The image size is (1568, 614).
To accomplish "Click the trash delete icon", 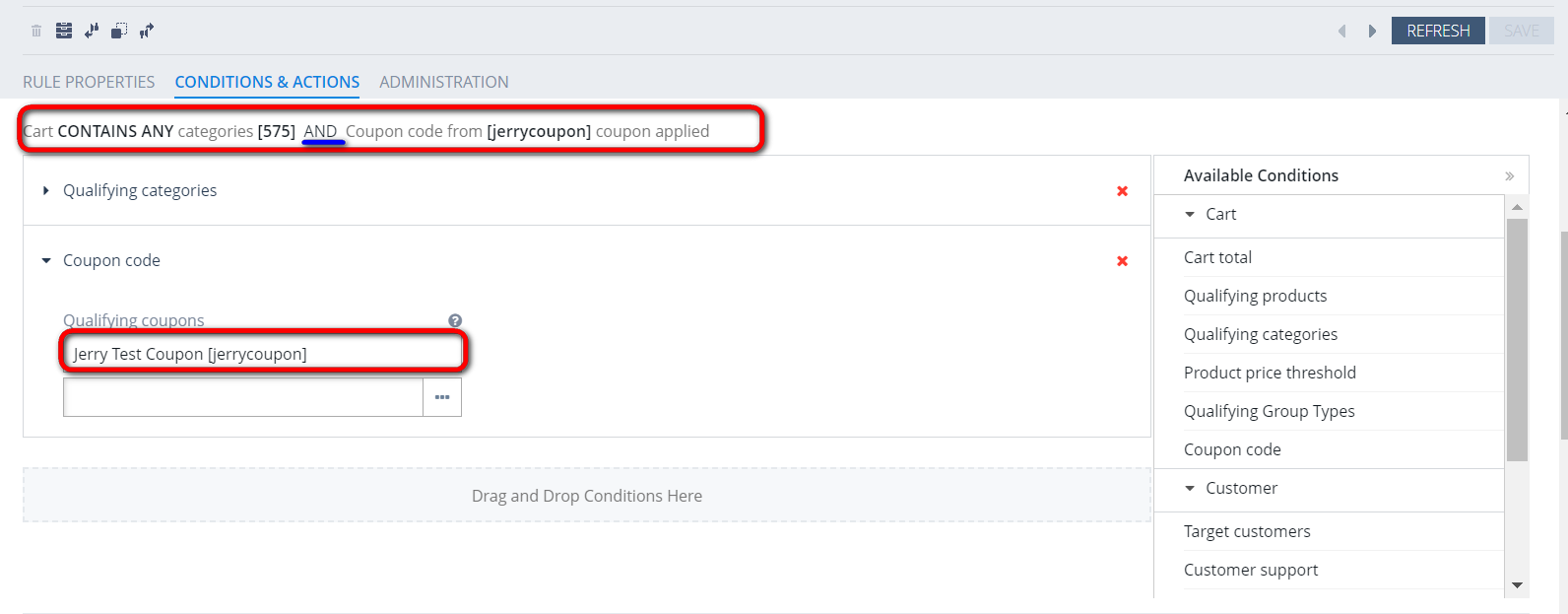I will click(36, 31).
